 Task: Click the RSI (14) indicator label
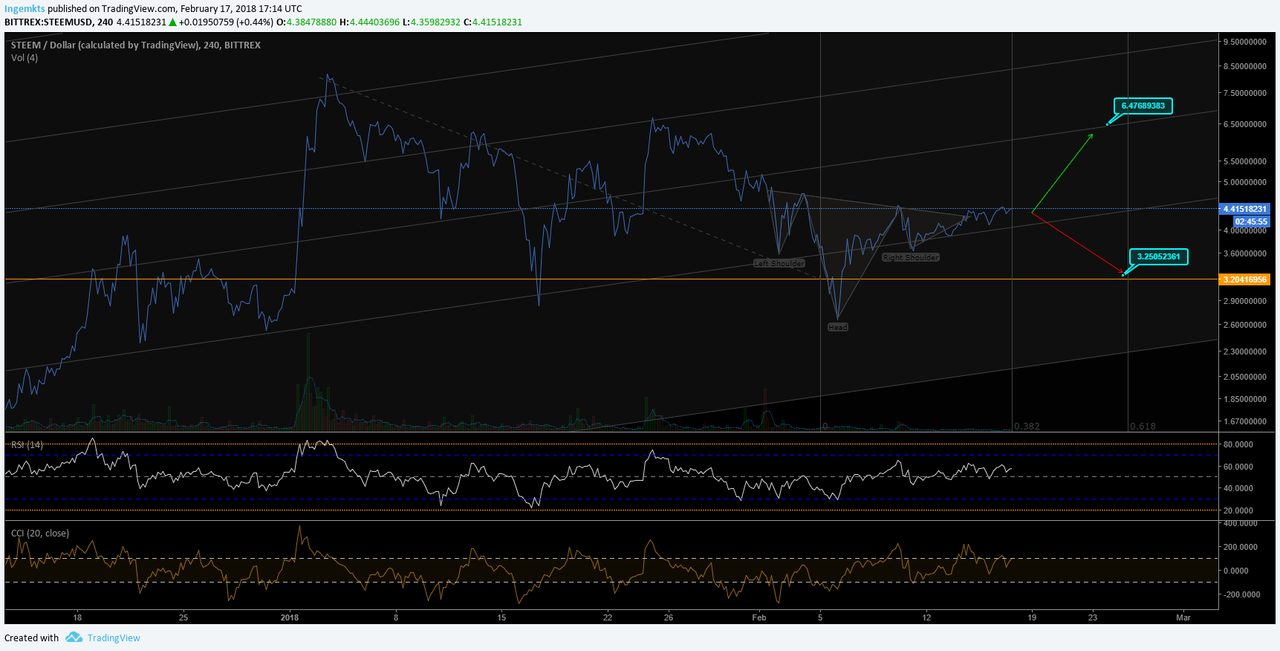tap(27, 443)
